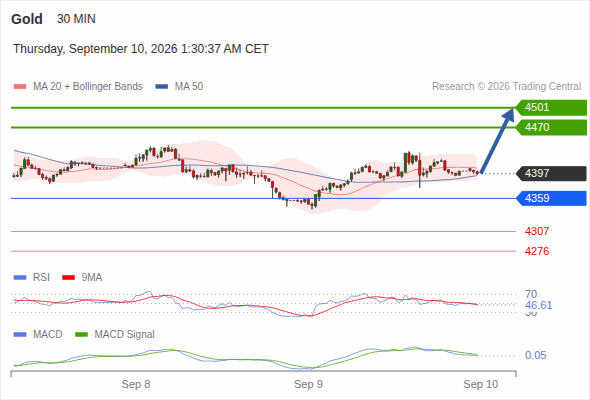Select the Sep 8 date marker
Screen dimensions: 590x400
click(136, 384)
